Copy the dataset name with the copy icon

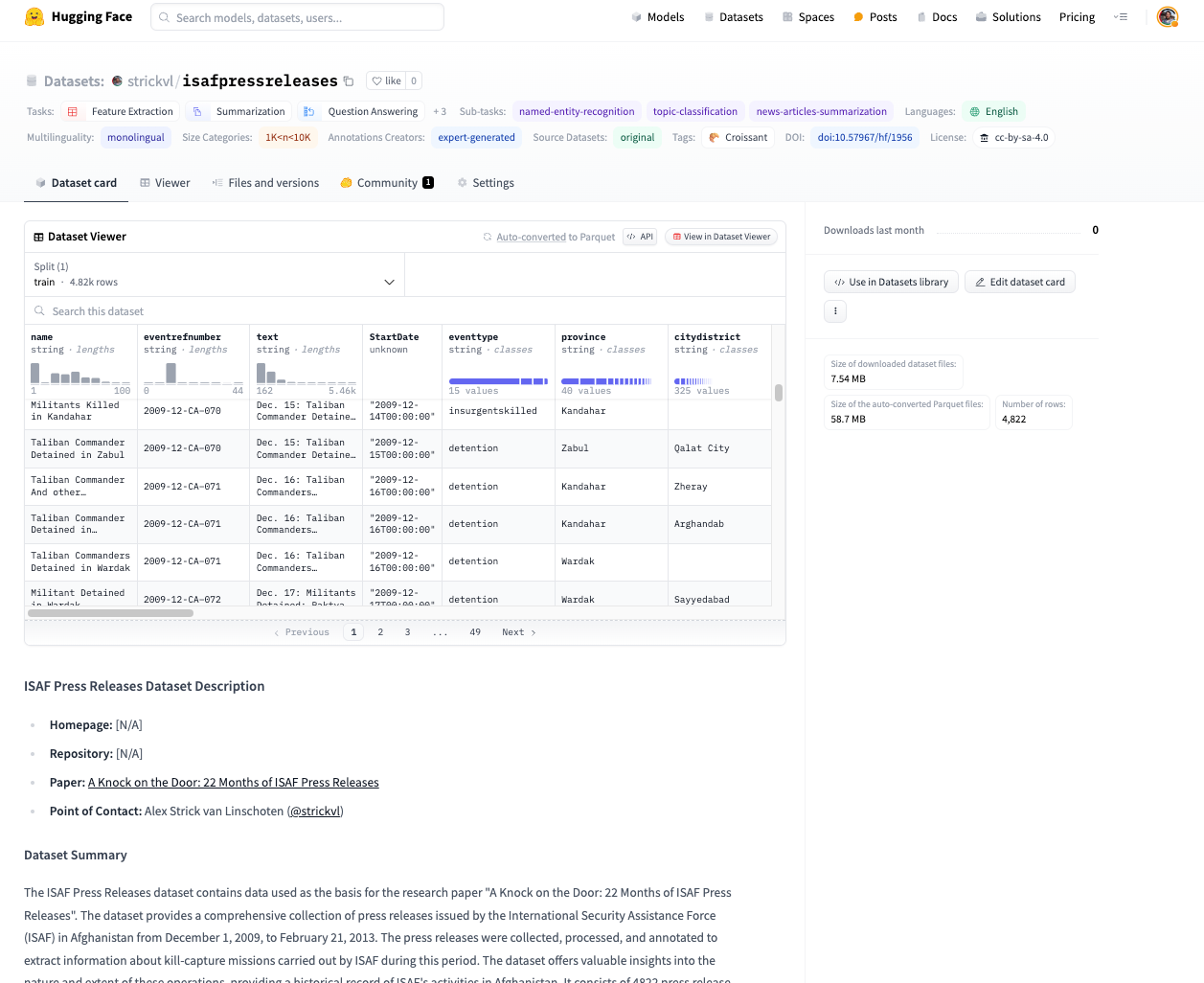[x=349, y=81]
